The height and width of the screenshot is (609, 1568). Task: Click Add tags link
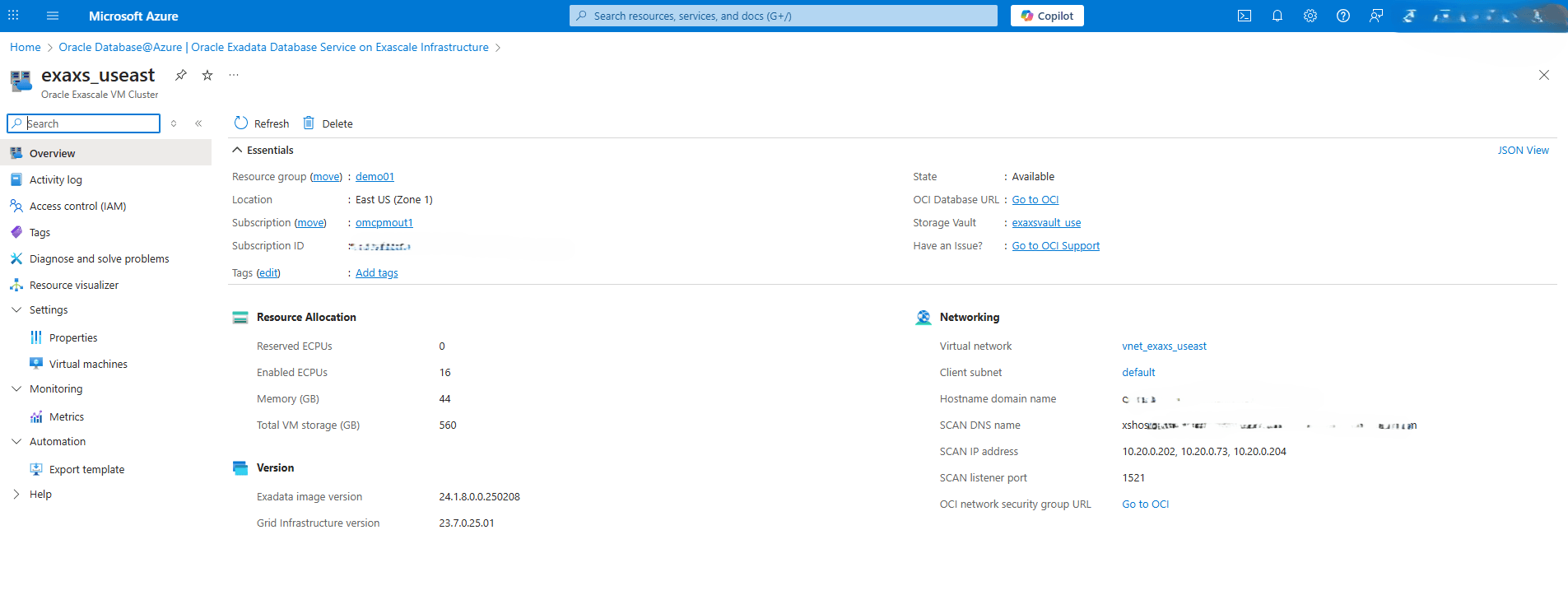click(x=377, y=272)
